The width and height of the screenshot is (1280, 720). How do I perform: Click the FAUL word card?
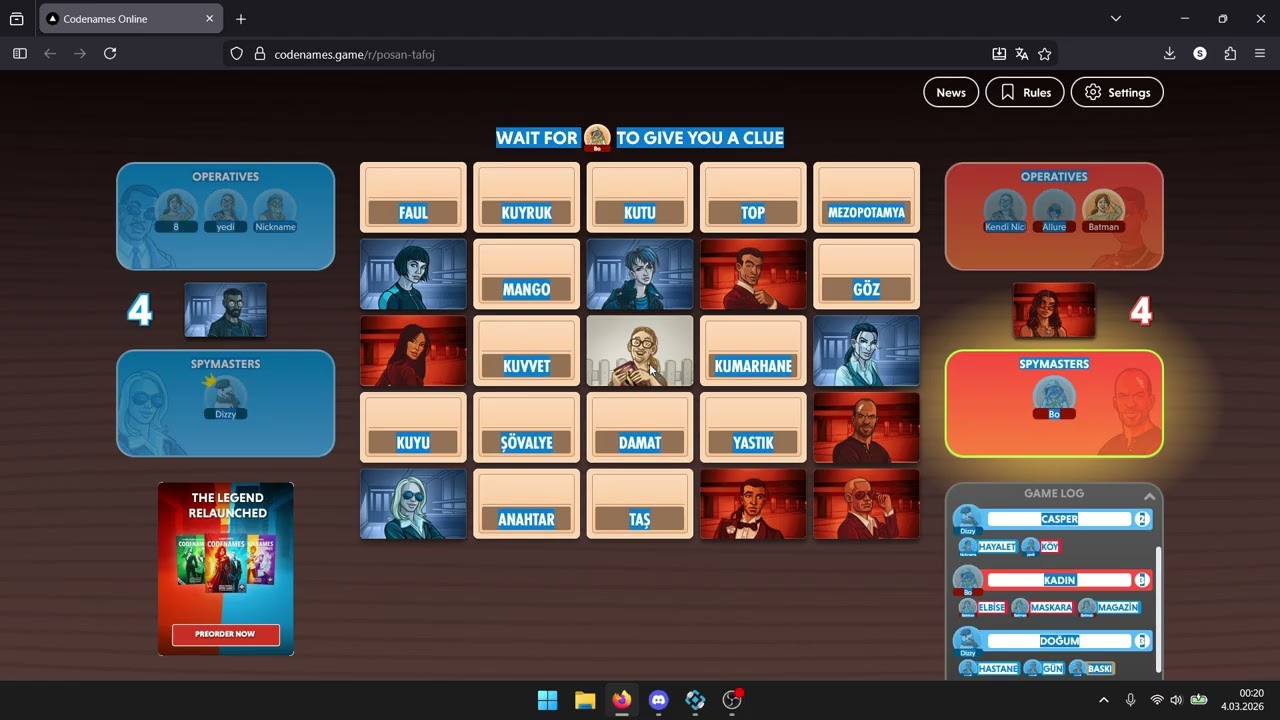(x=413, y=197)
